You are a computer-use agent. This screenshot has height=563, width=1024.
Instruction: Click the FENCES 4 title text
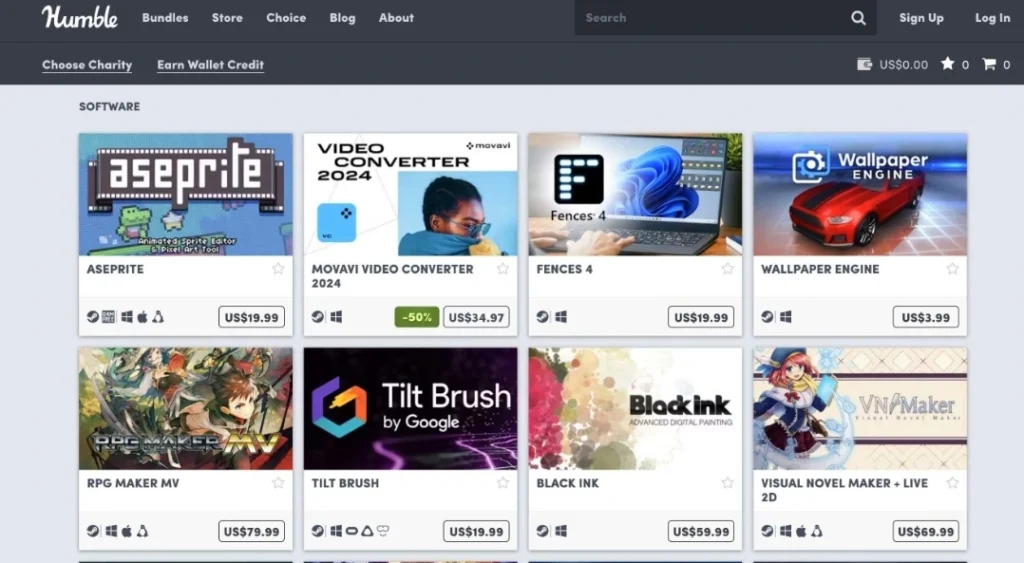[x=564, y=269]
